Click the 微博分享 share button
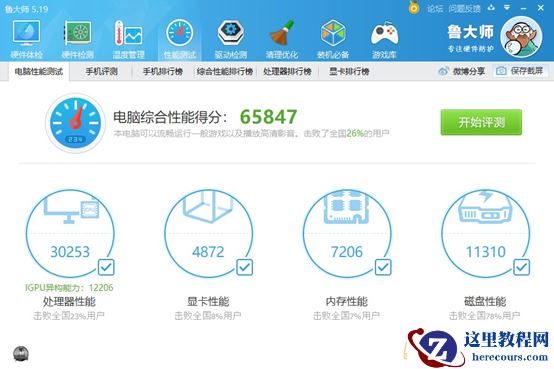Screen dimensions: 554x369 [x=461, y=71]
